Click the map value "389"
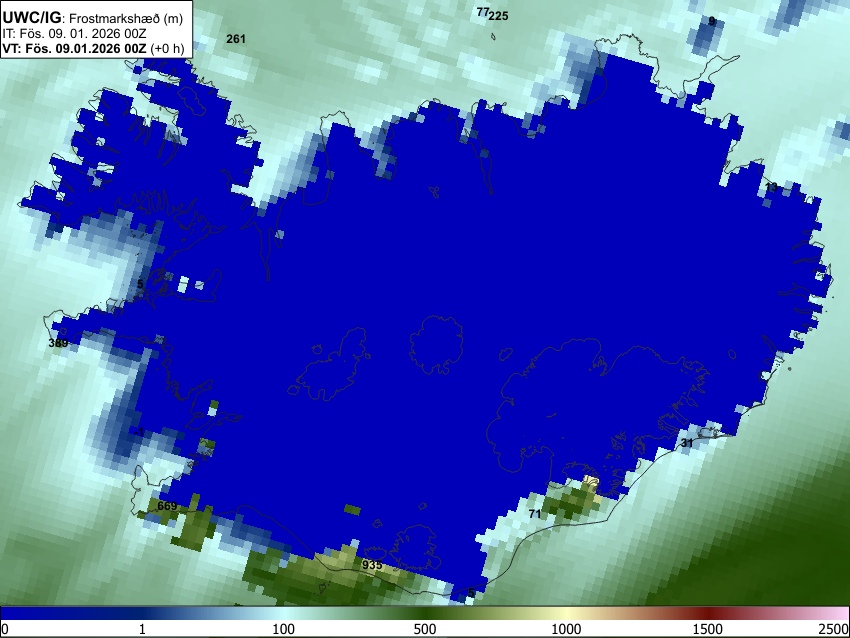The height and width of the screenshot is (638, 850). click(x=58, y=343)
